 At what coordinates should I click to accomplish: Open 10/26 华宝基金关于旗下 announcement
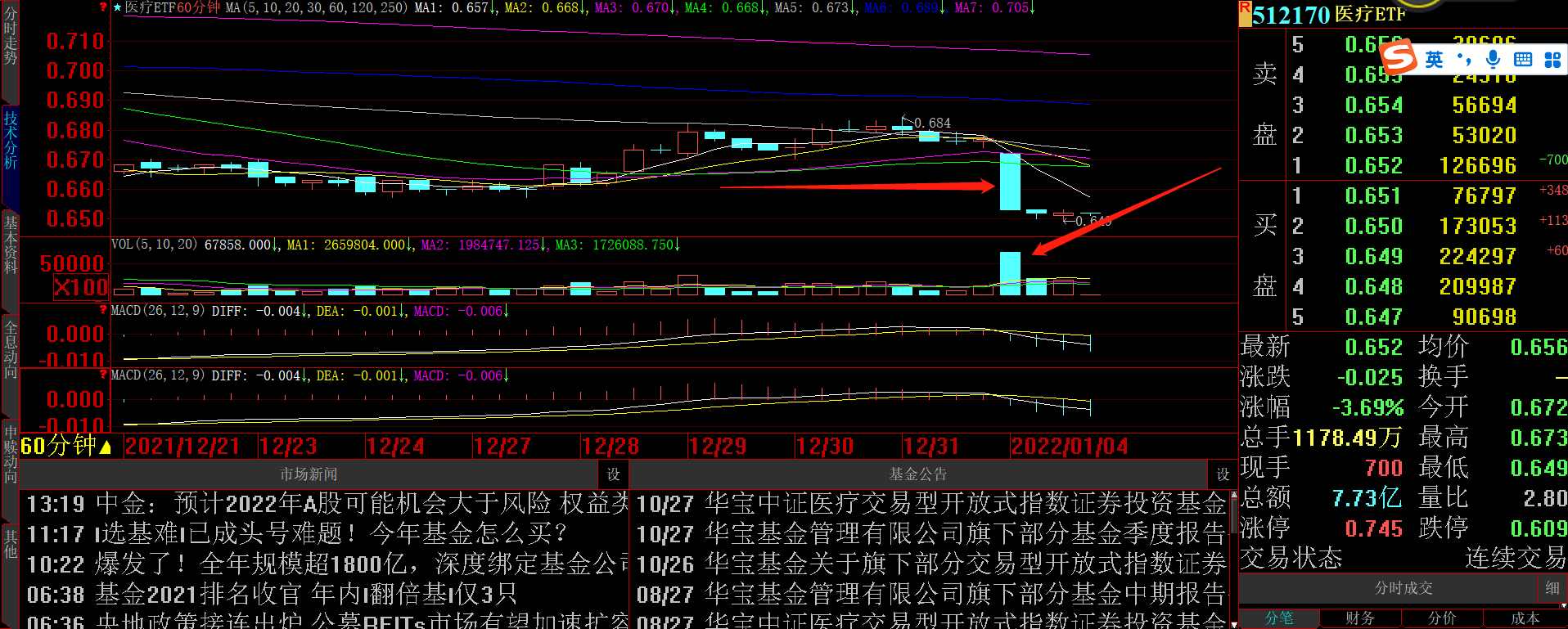[931, 564]
